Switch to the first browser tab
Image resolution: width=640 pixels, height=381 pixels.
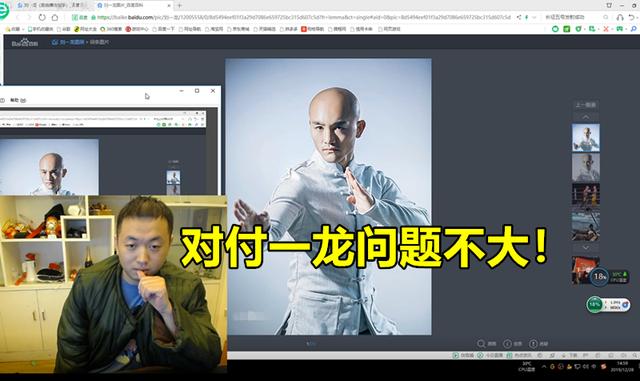pyautogui.click(x=52, y=5)
